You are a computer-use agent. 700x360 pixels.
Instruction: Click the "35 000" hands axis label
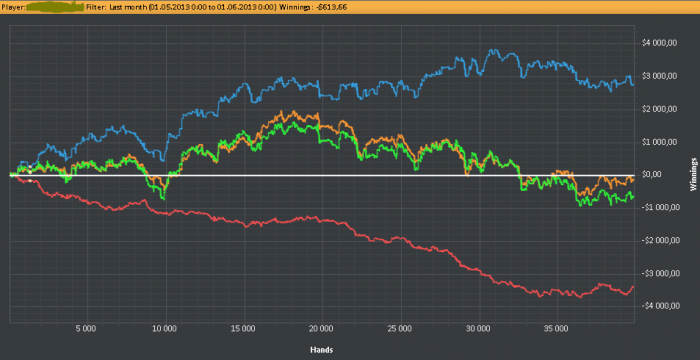click(x=557, y=329)
